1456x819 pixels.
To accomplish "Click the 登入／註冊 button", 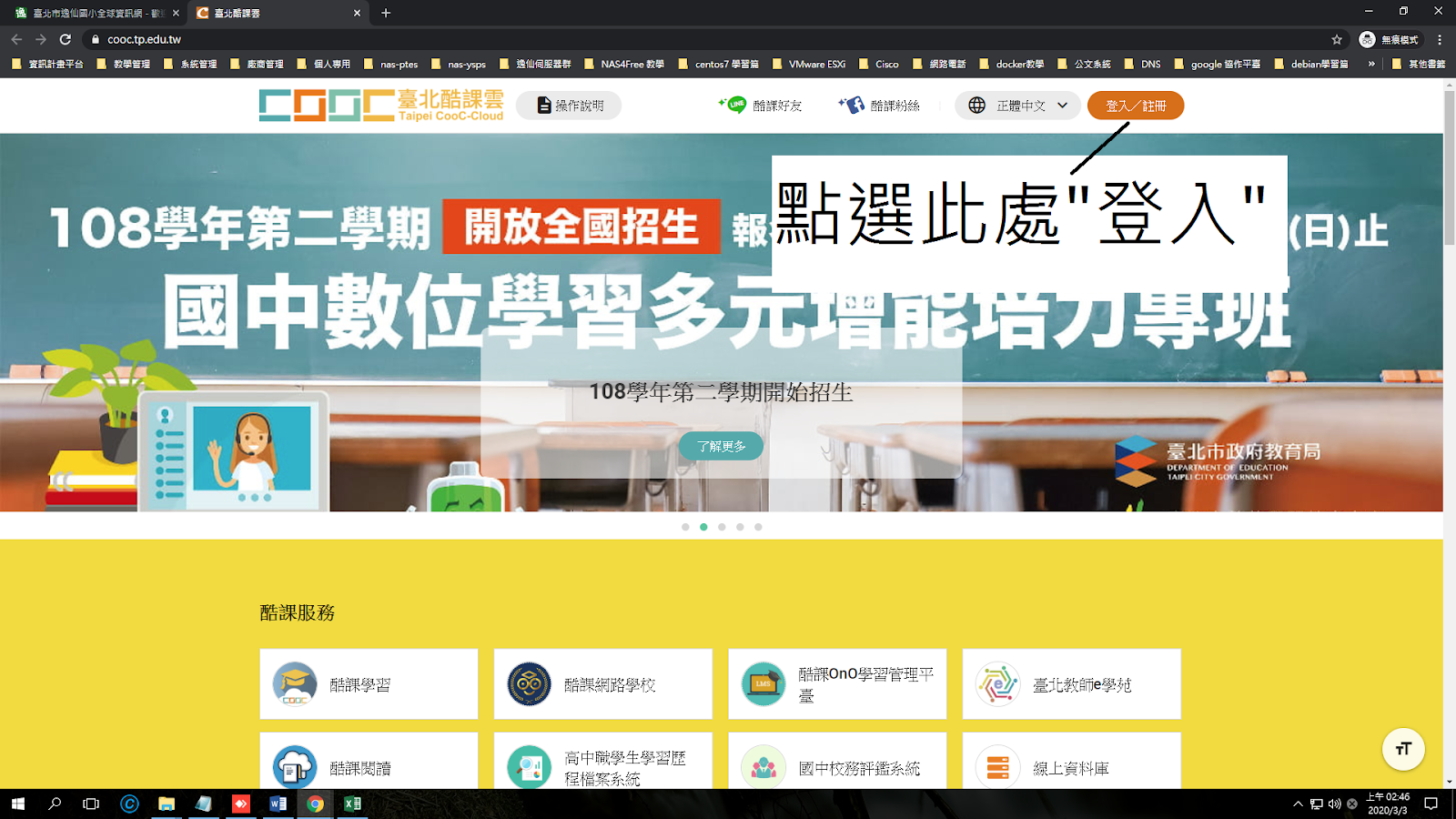I will click(1136, 106).
